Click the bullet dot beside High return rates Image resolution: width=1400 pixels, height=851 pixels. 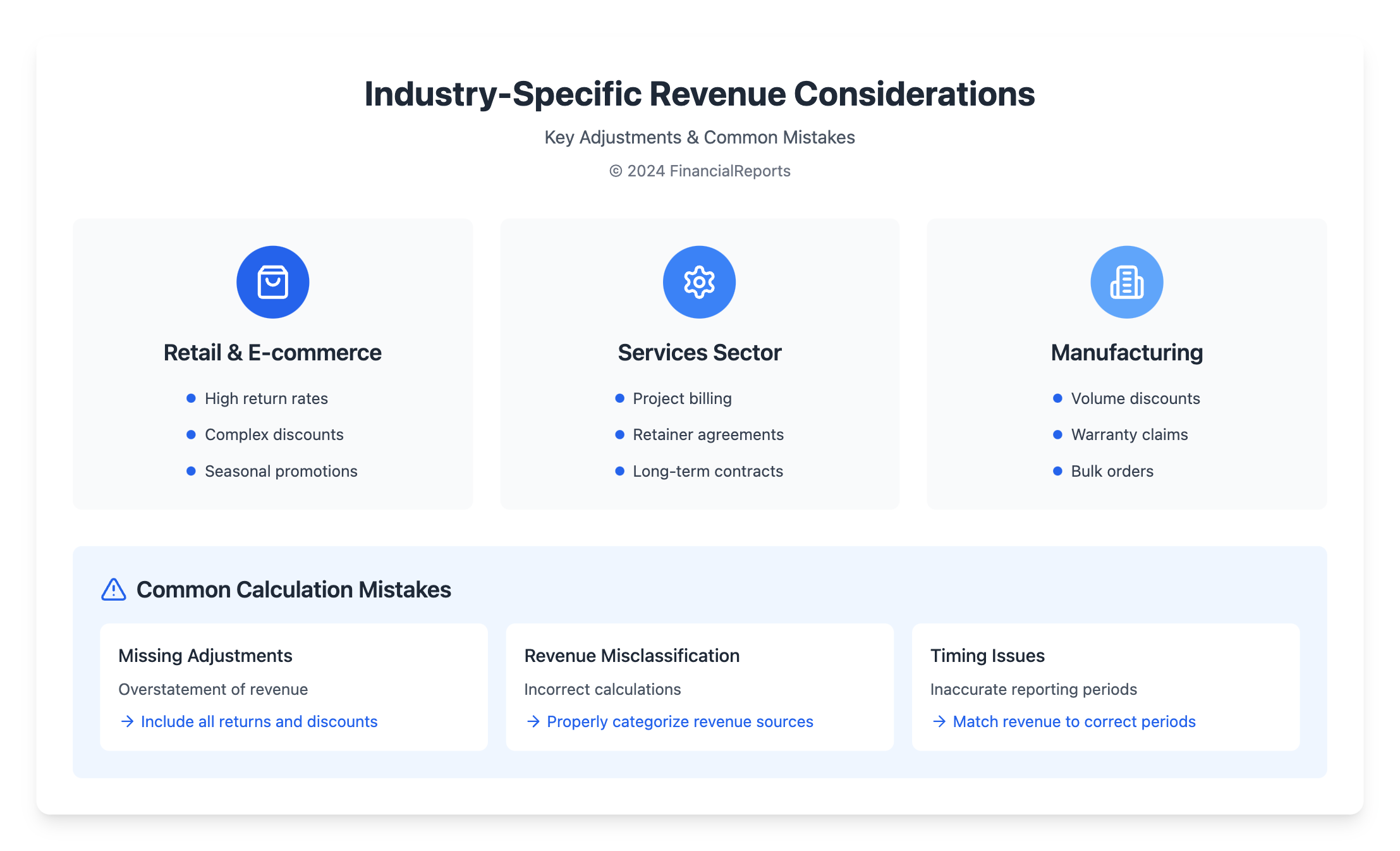(191, 398)
